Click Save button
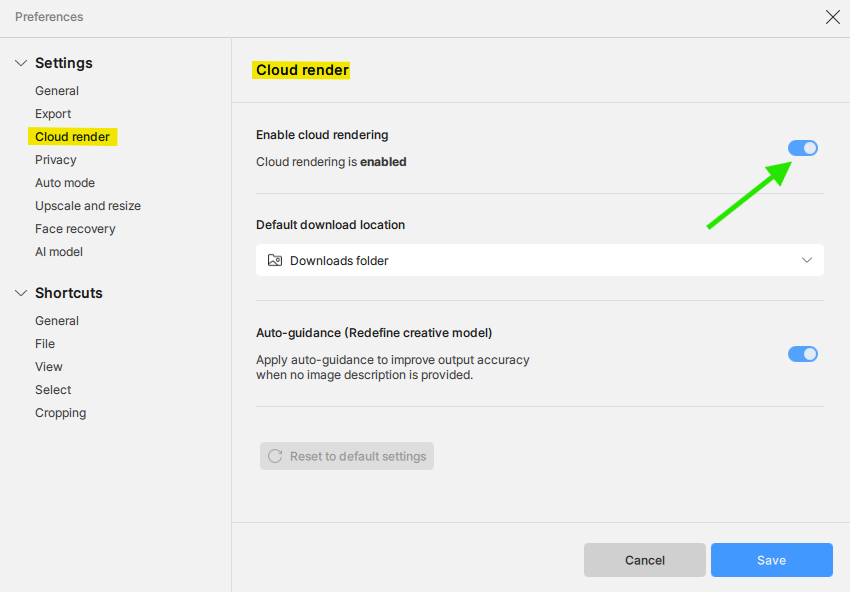The image size is (850, 592). click(771, 560)
